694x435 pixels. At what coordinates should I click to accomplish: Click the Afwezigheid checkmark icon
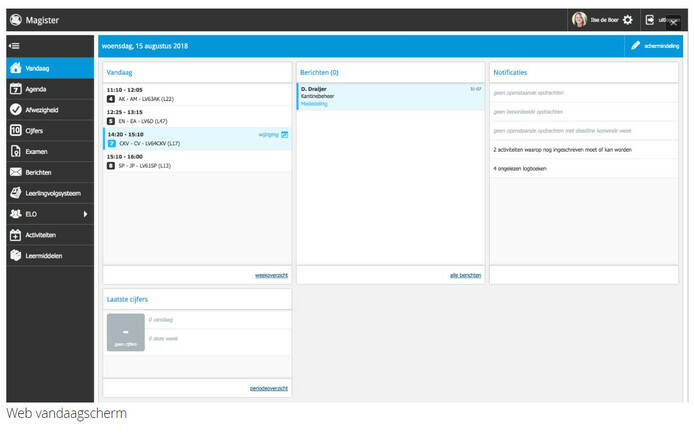[15, 110]
